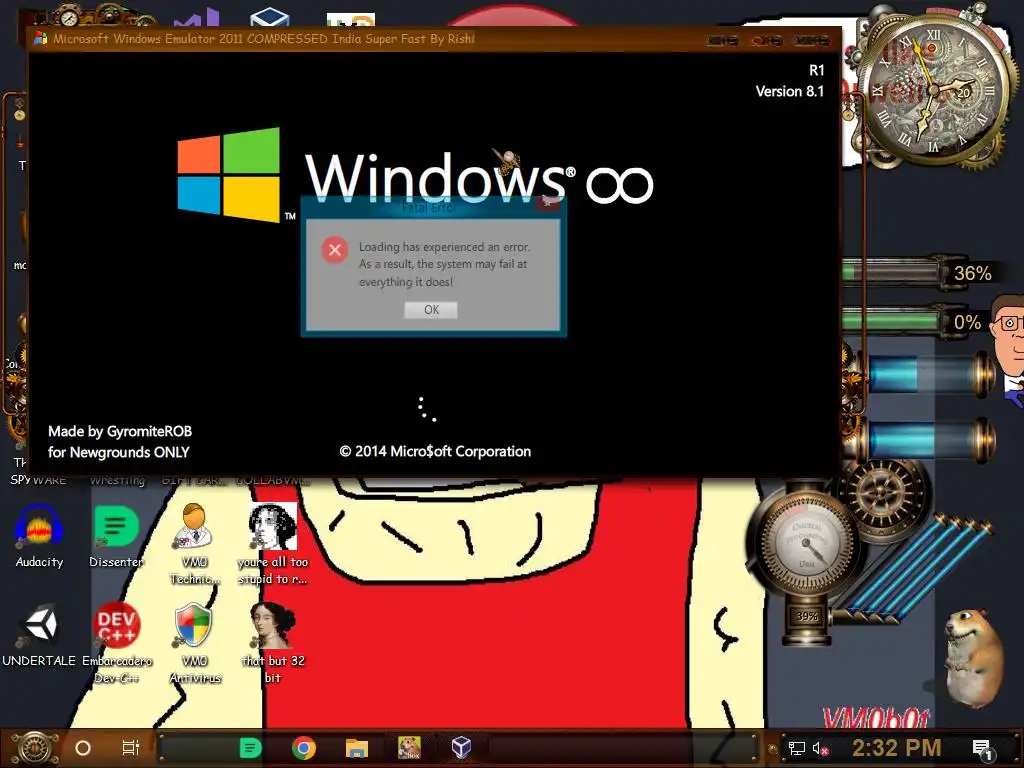Click the steampunk analog clock gadget
Viewport: 1024px width, 768px height.
[934, 89]
